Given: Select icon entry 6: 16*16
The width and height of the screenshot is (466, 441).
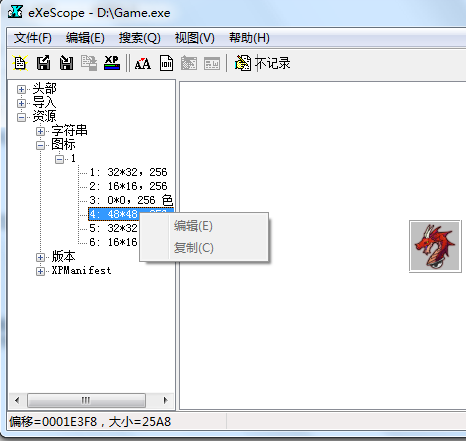Looking at the screenshot, I should pos(113,242).
